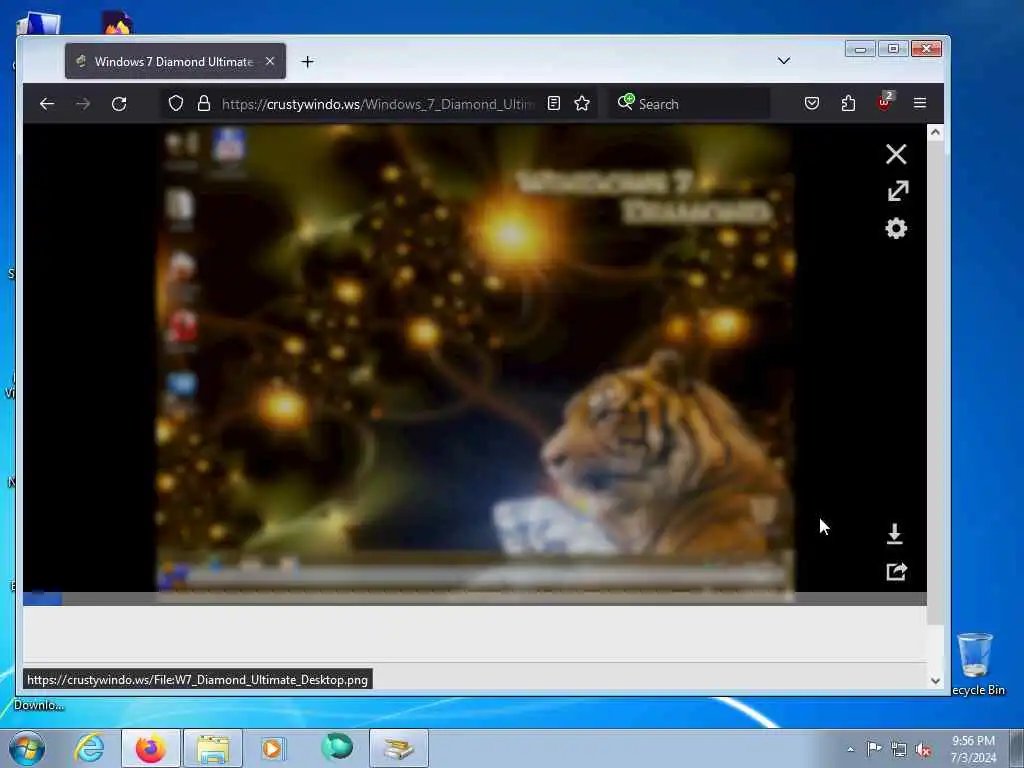Screen dimensions: 1024x768
Task: Click the Search box in toolbar
Action: 689,104
